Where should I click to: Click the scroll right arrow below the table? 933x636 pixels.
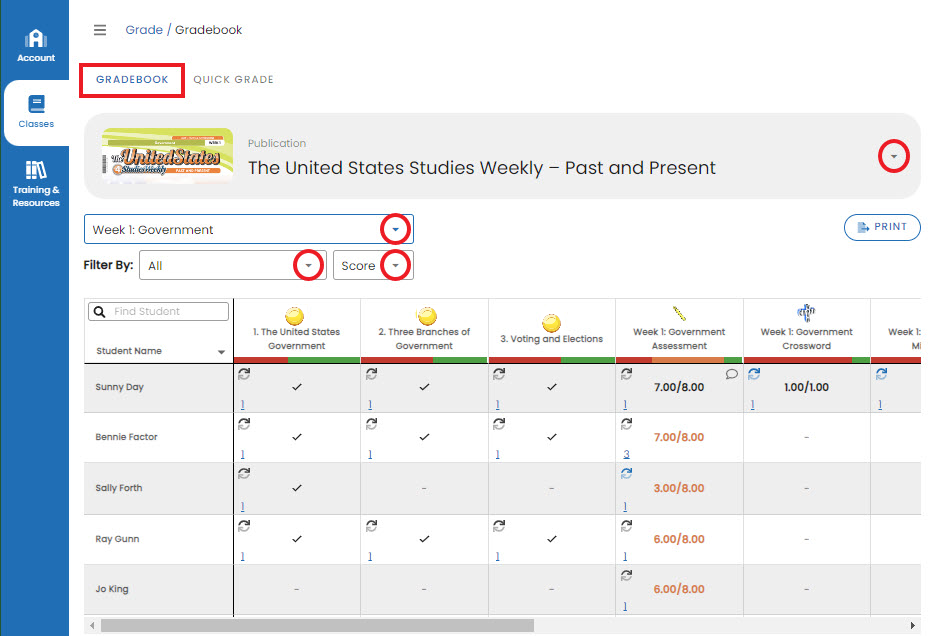pos(913,625)
